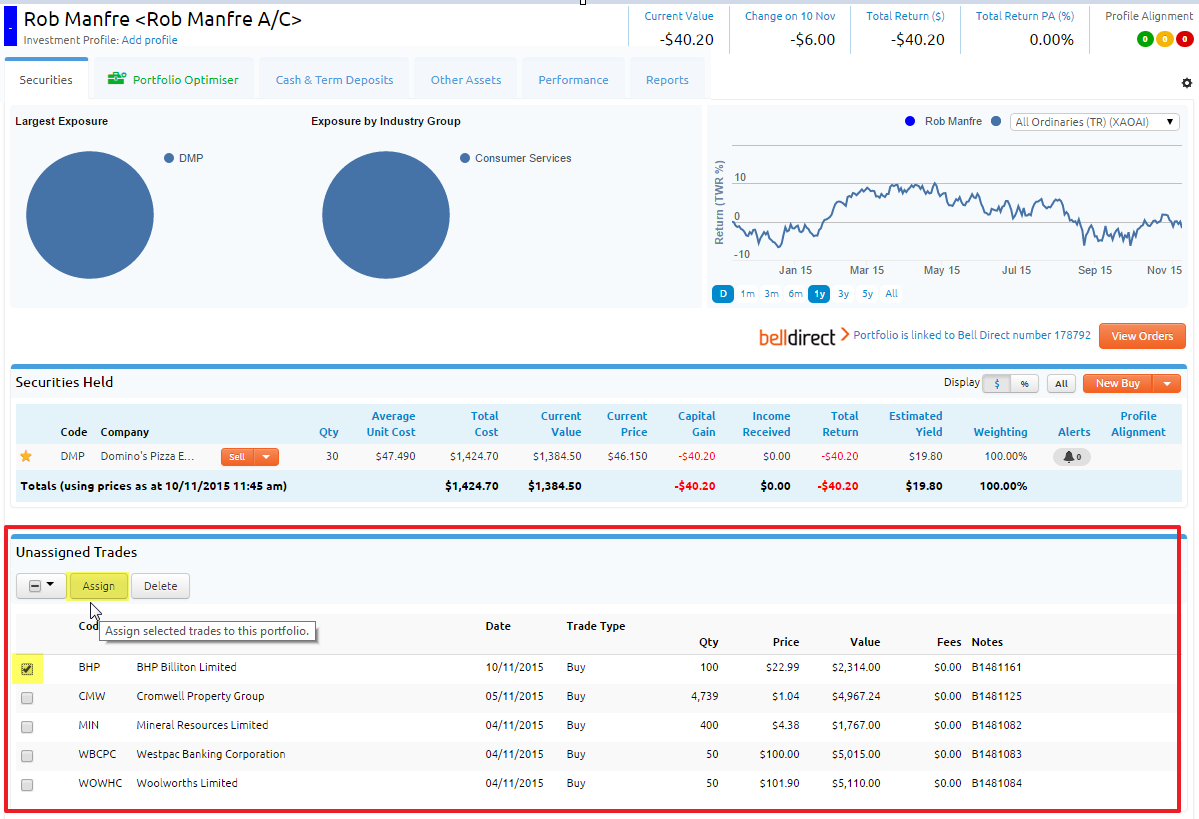Select the 5y chart range
1199x819 pixels.
pos(867,294)
